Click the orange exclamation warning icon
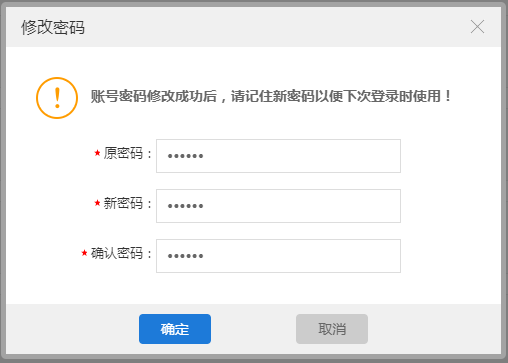Screen dimensions: 508x363 click(57, 98)
